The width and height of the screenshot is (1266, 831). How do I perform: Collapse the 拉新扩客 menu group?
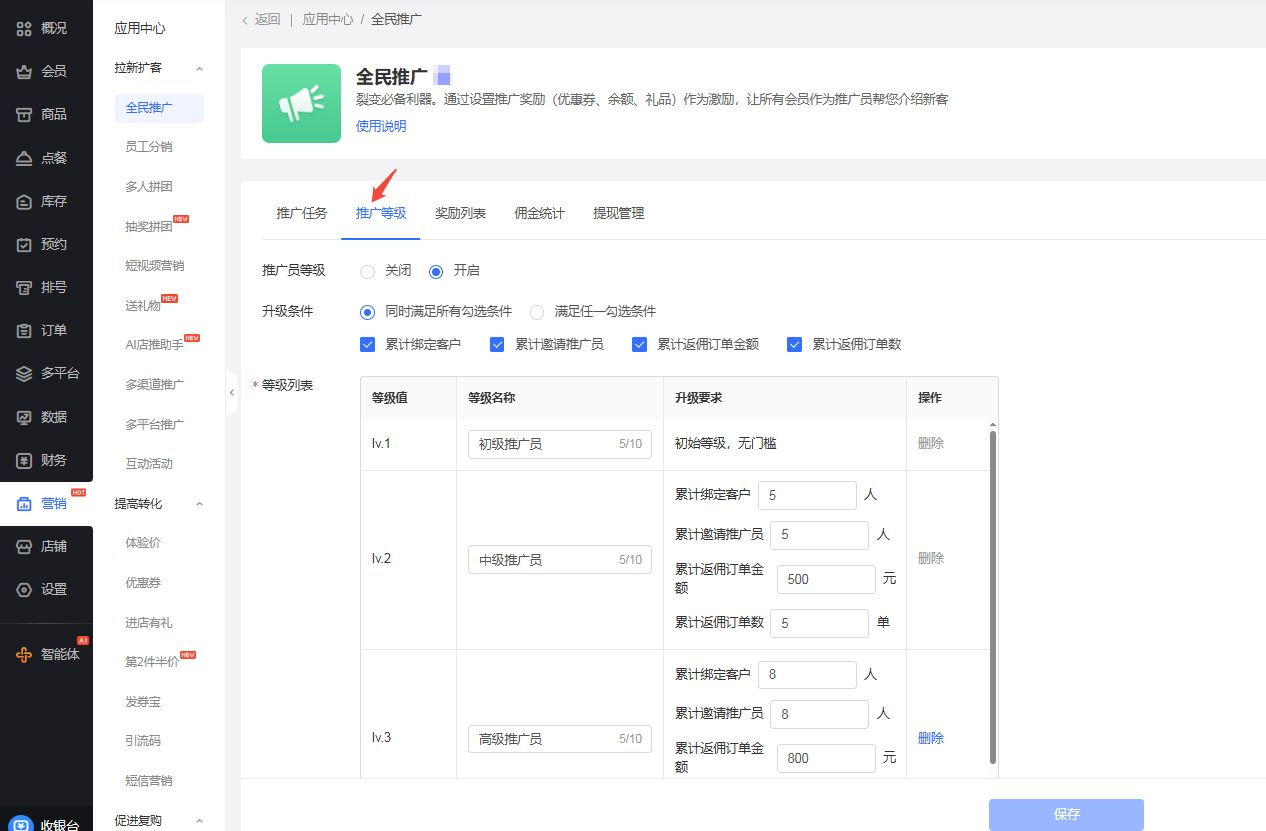tap(199, 68)
